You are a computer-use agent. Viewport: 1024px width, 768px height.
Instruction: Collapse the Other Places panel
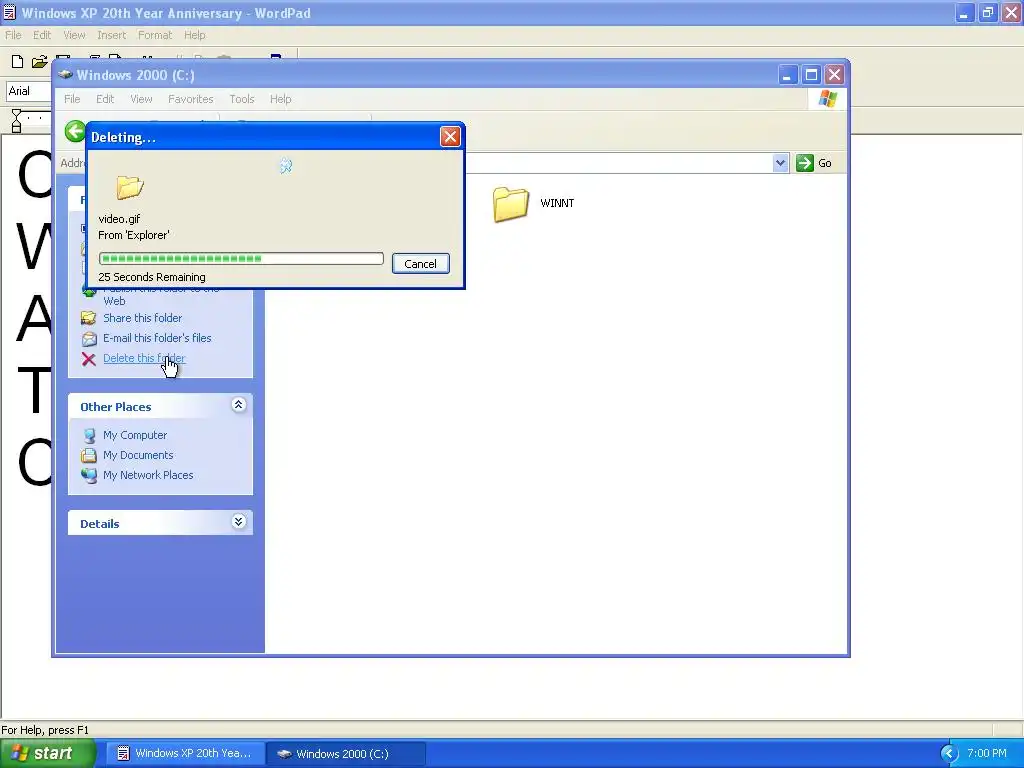238,406
